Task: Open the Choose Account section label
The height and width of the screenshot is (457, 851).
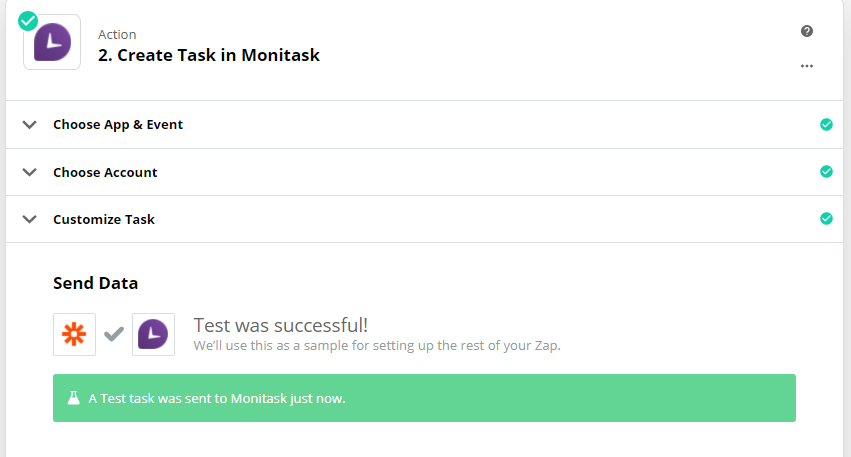Action: coord(105,172)
